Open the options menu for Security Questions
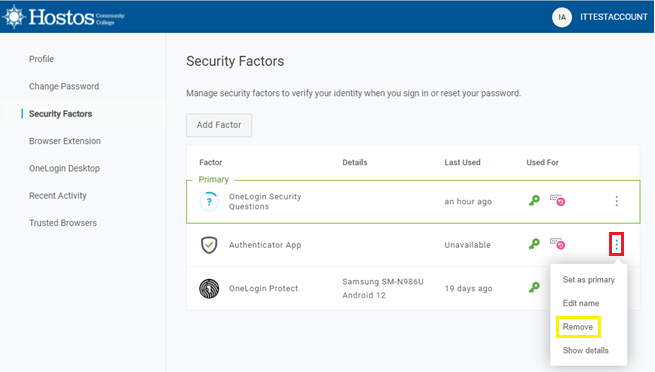 (617, 201)
